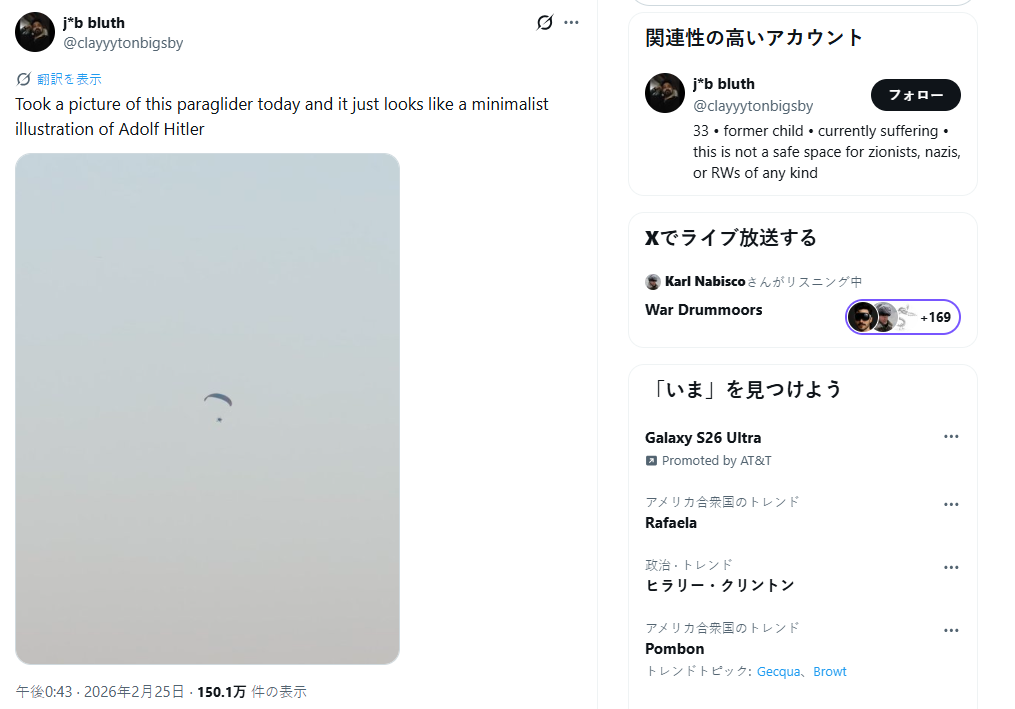The image size is (1015, 709).
Task: Click the Grok icon beside tweet header
Action: point(545,22)
